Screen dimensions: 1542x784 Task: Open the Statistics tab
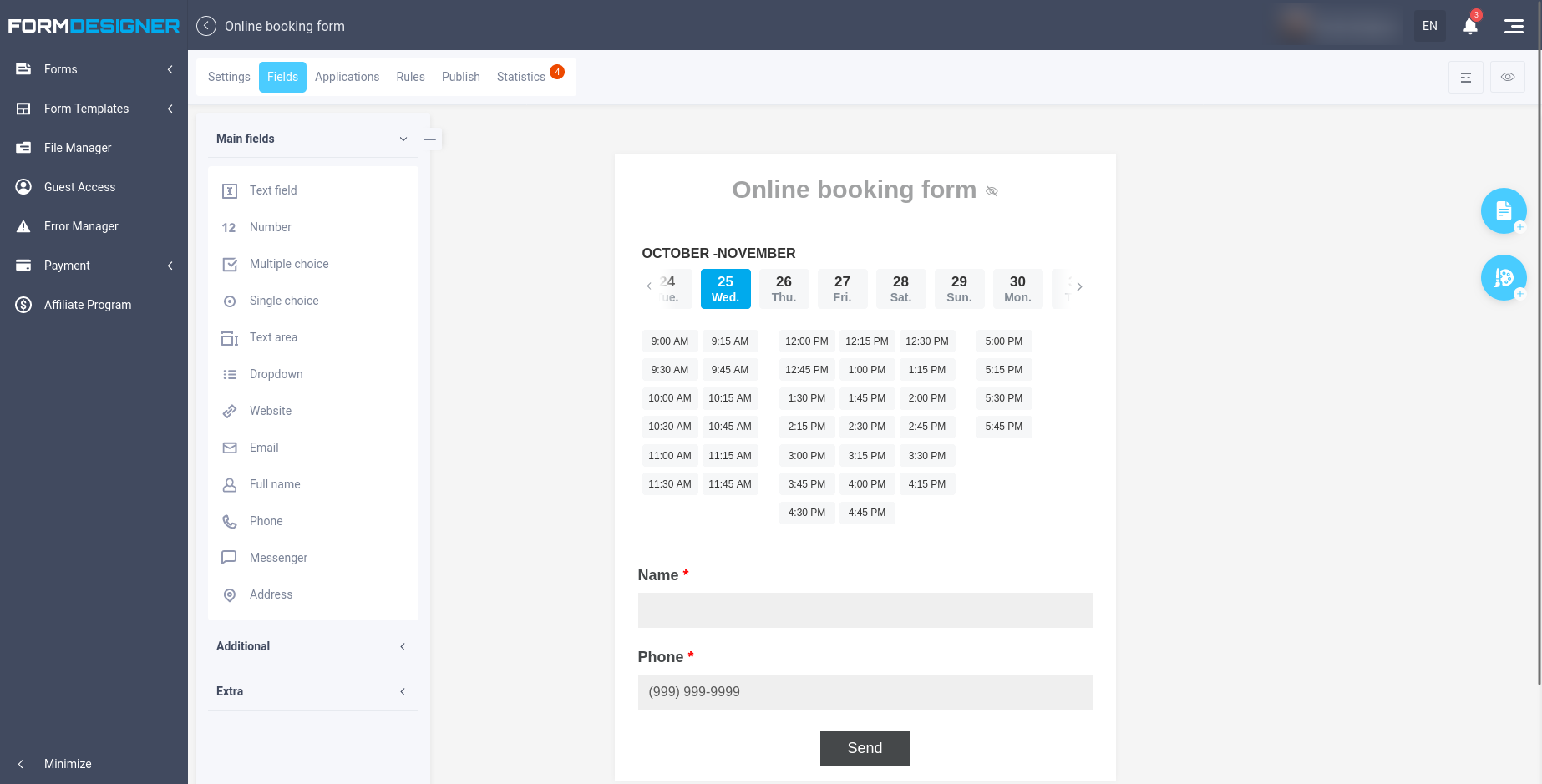pyautogui.click(x=520, y=76)
